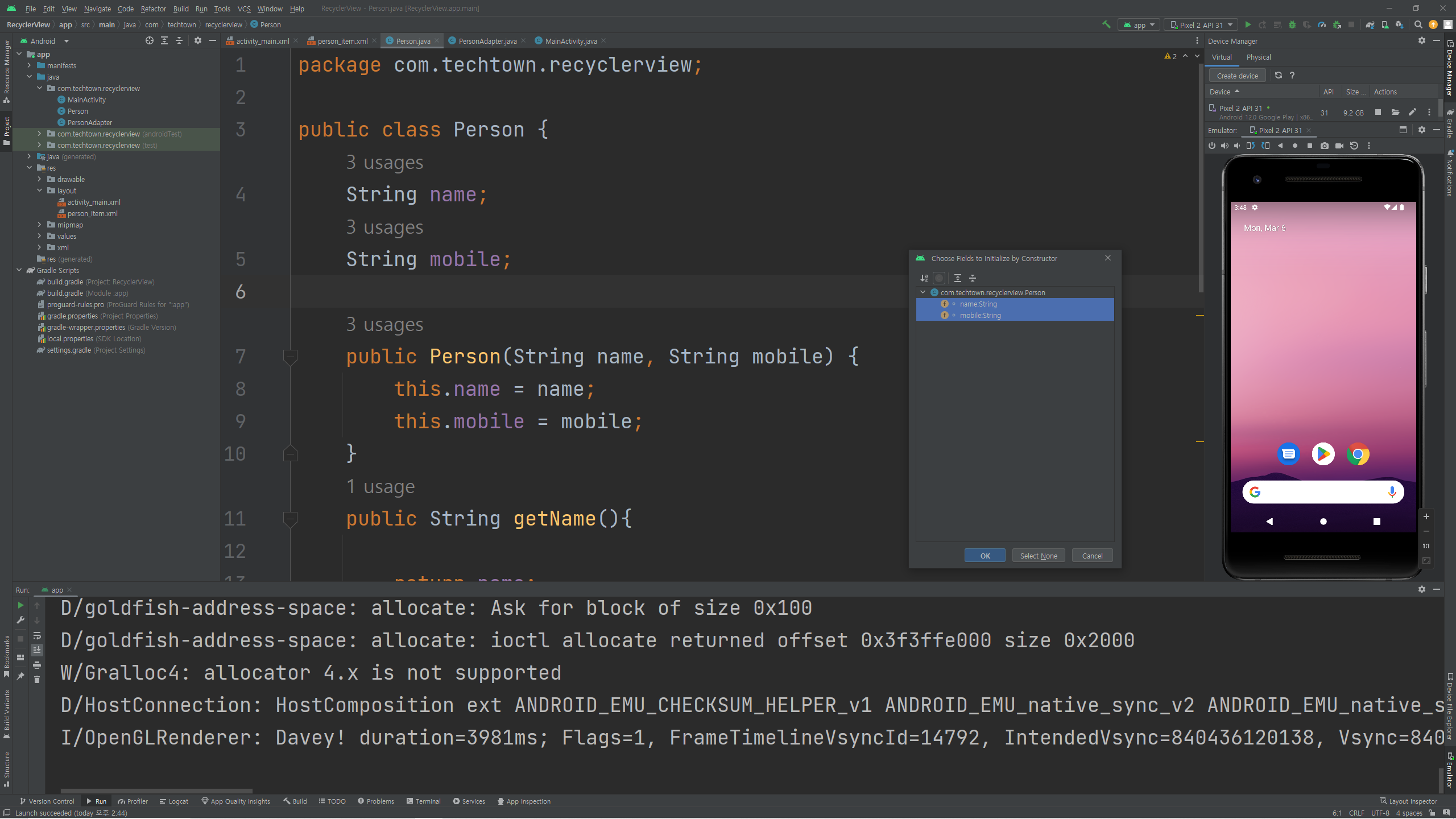Stop the Pixel 2 API 31 virtual device
The height and width of the screenshot is (819, 1456).
(x=1378, y=112)
